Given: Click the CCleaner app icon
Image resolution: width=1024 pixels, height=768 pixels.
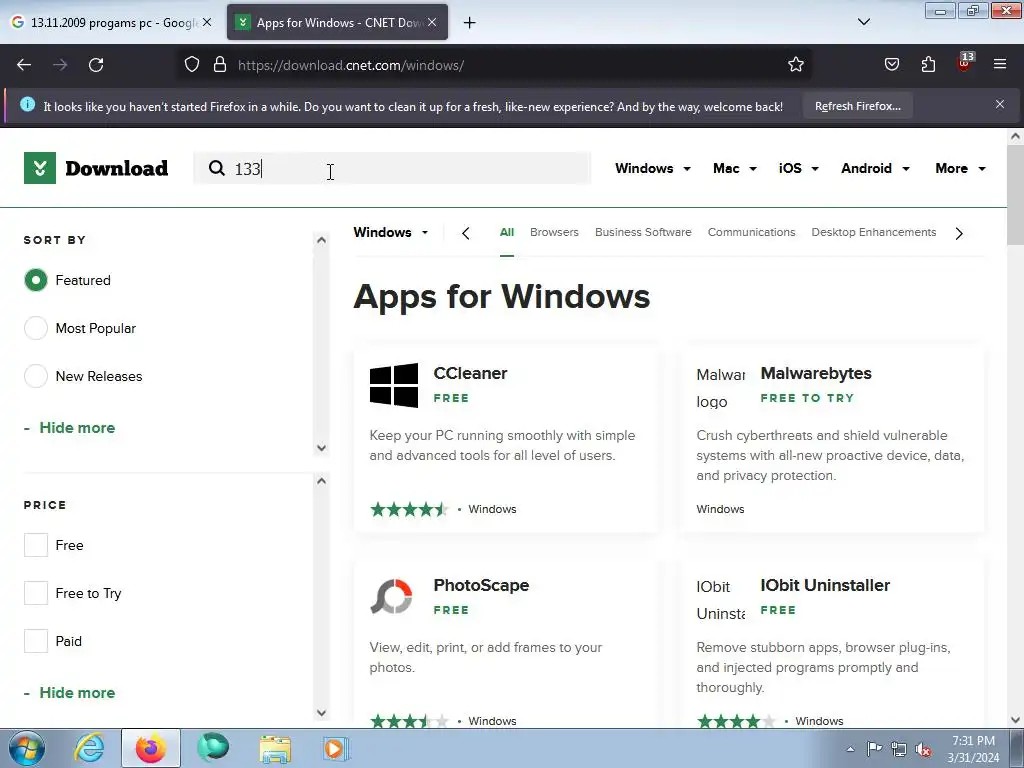Looking at the screenshot, I should 394,385.
